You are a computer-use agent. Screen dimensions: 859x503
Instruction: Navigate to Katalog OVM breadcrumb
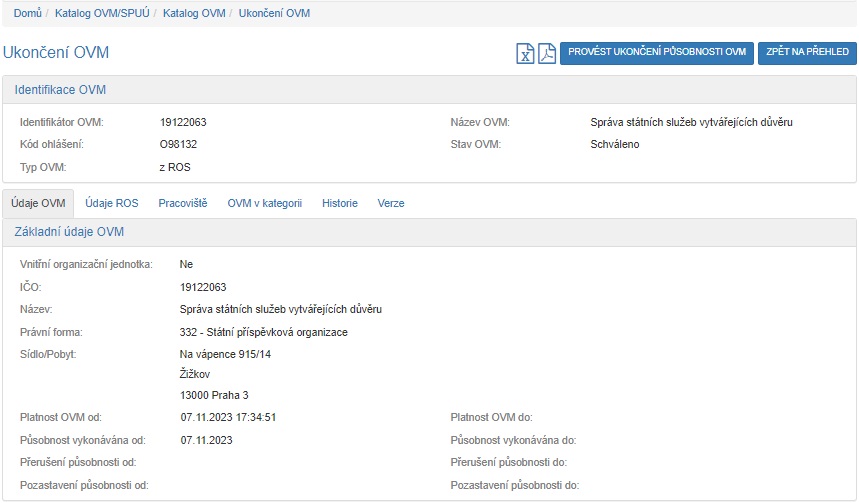click(195, 13)
